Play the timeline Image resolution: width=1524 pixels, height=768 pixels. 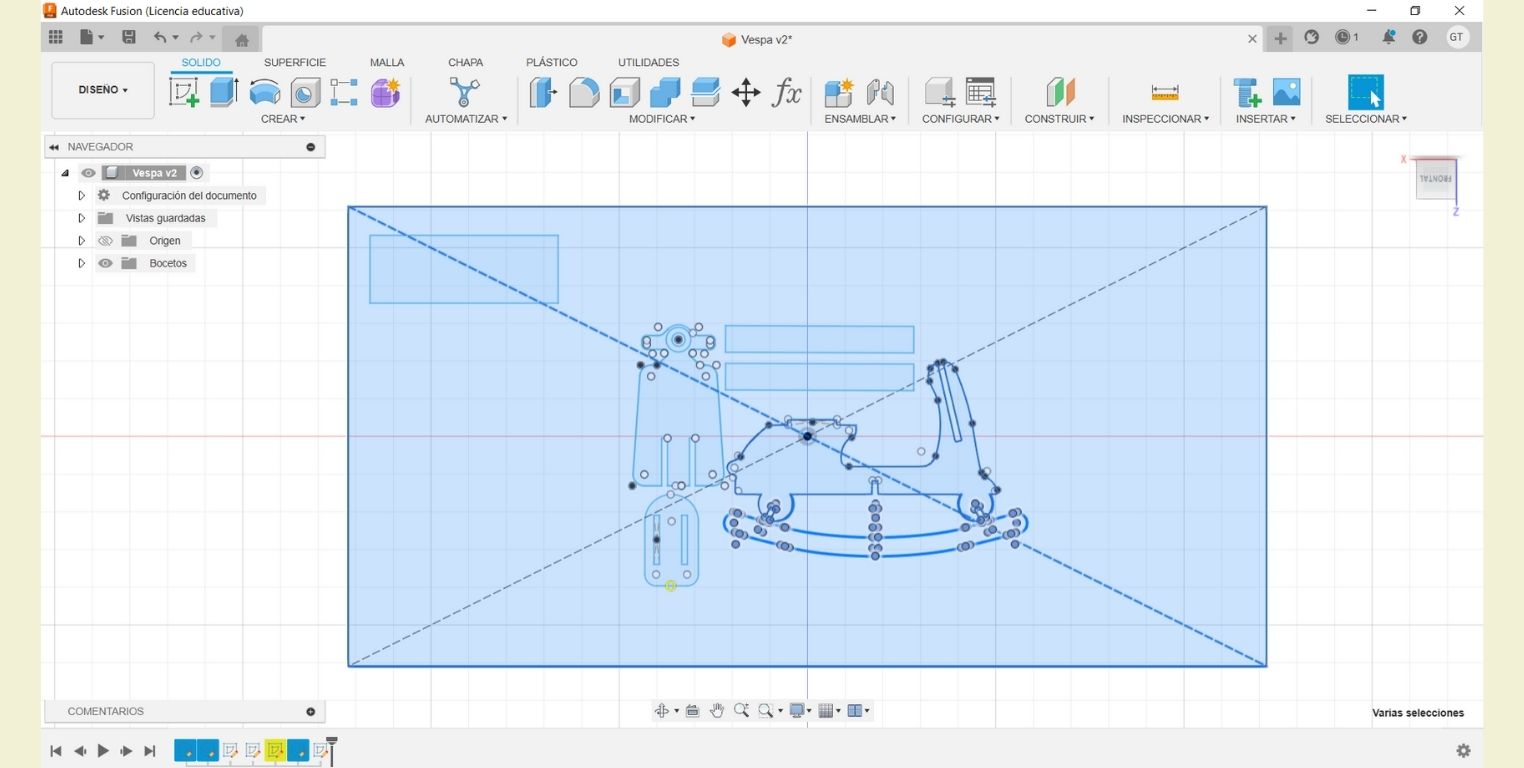[103, 750]
